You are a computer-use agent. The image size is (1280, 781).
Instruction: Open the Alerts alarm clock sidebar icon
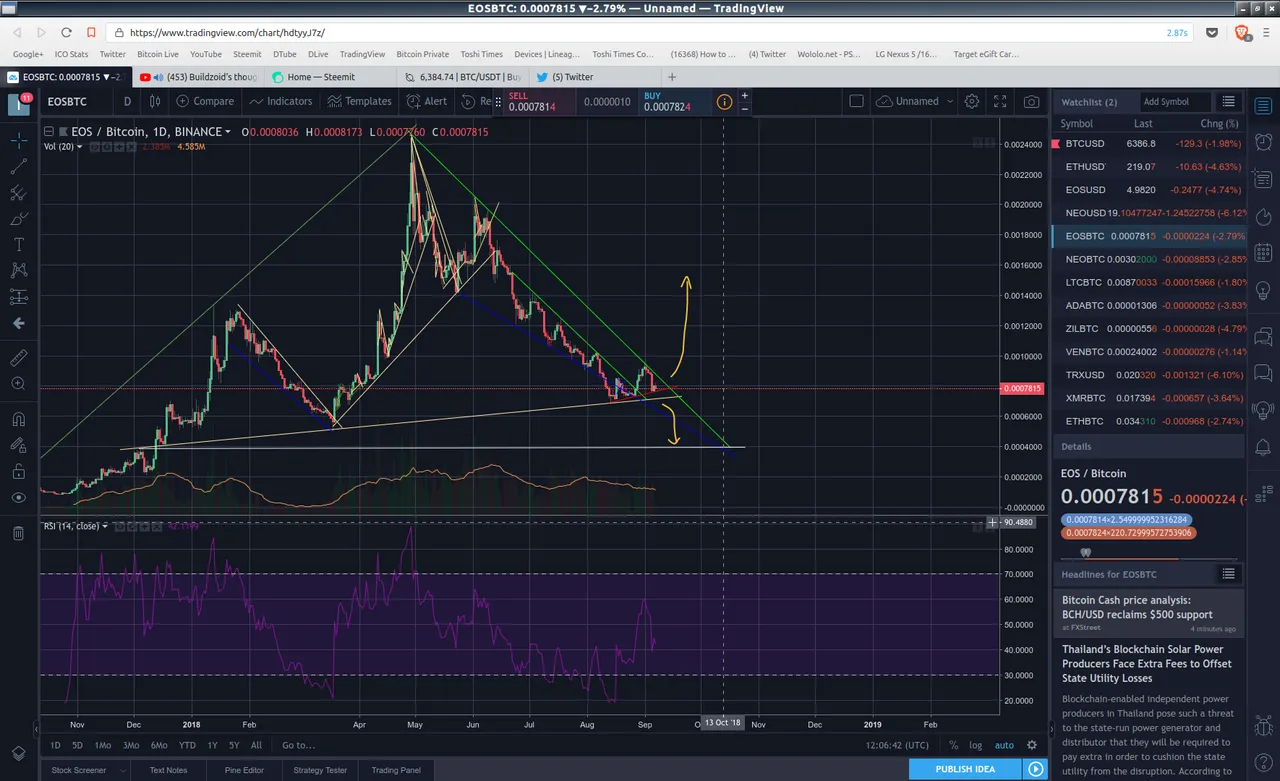(x=1262, y=141)
